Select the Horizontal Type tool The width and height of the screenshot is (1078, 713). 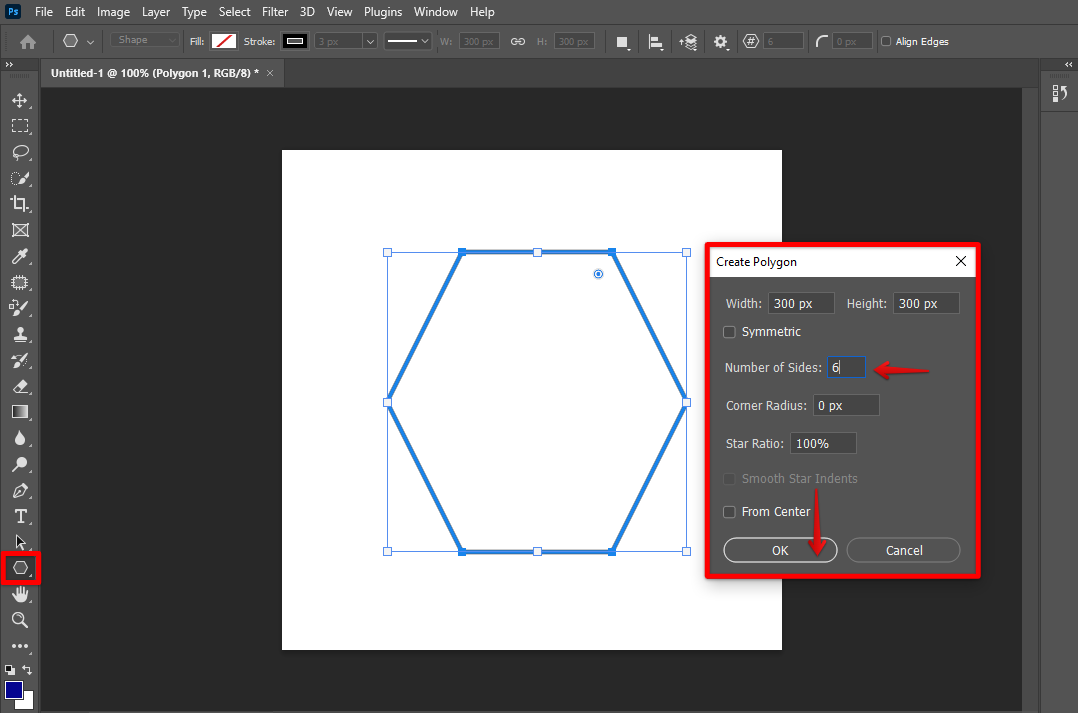19,516
